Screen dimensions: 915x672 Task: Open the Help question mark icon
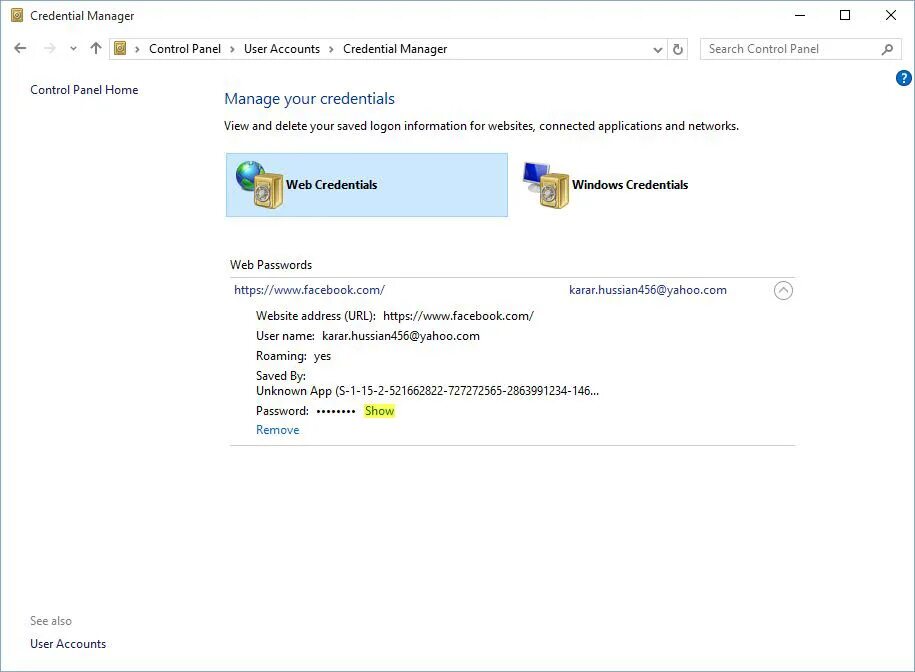[903, 77]
